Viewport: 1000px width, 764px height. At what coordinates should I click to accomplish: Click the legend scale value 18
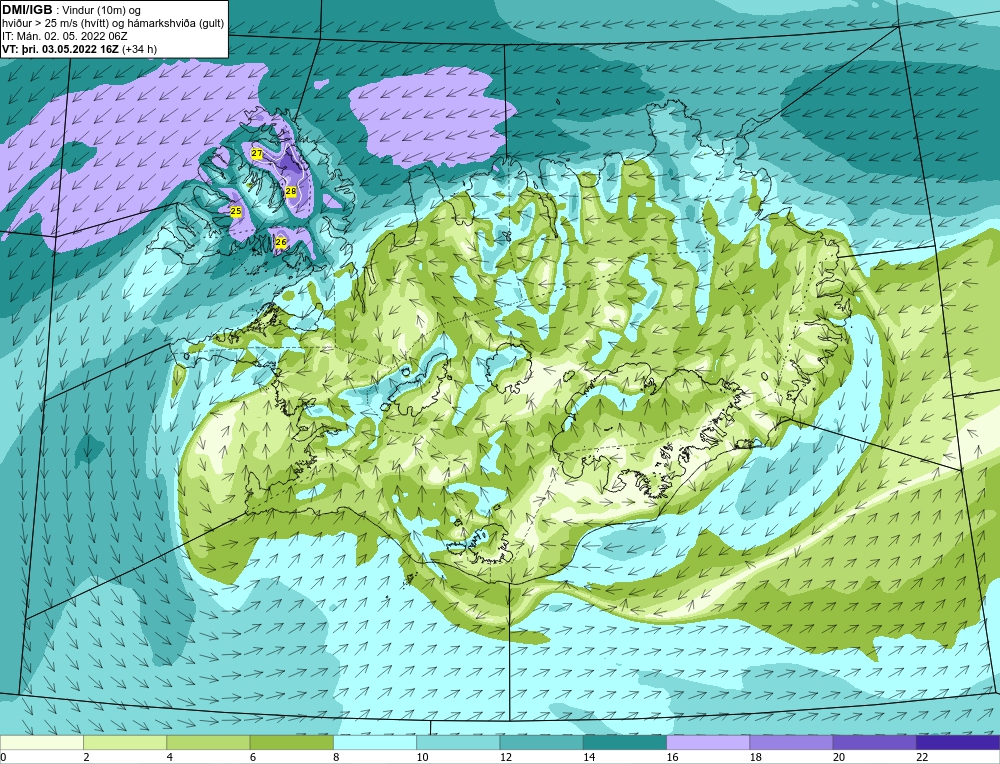(x=755, y=757)
